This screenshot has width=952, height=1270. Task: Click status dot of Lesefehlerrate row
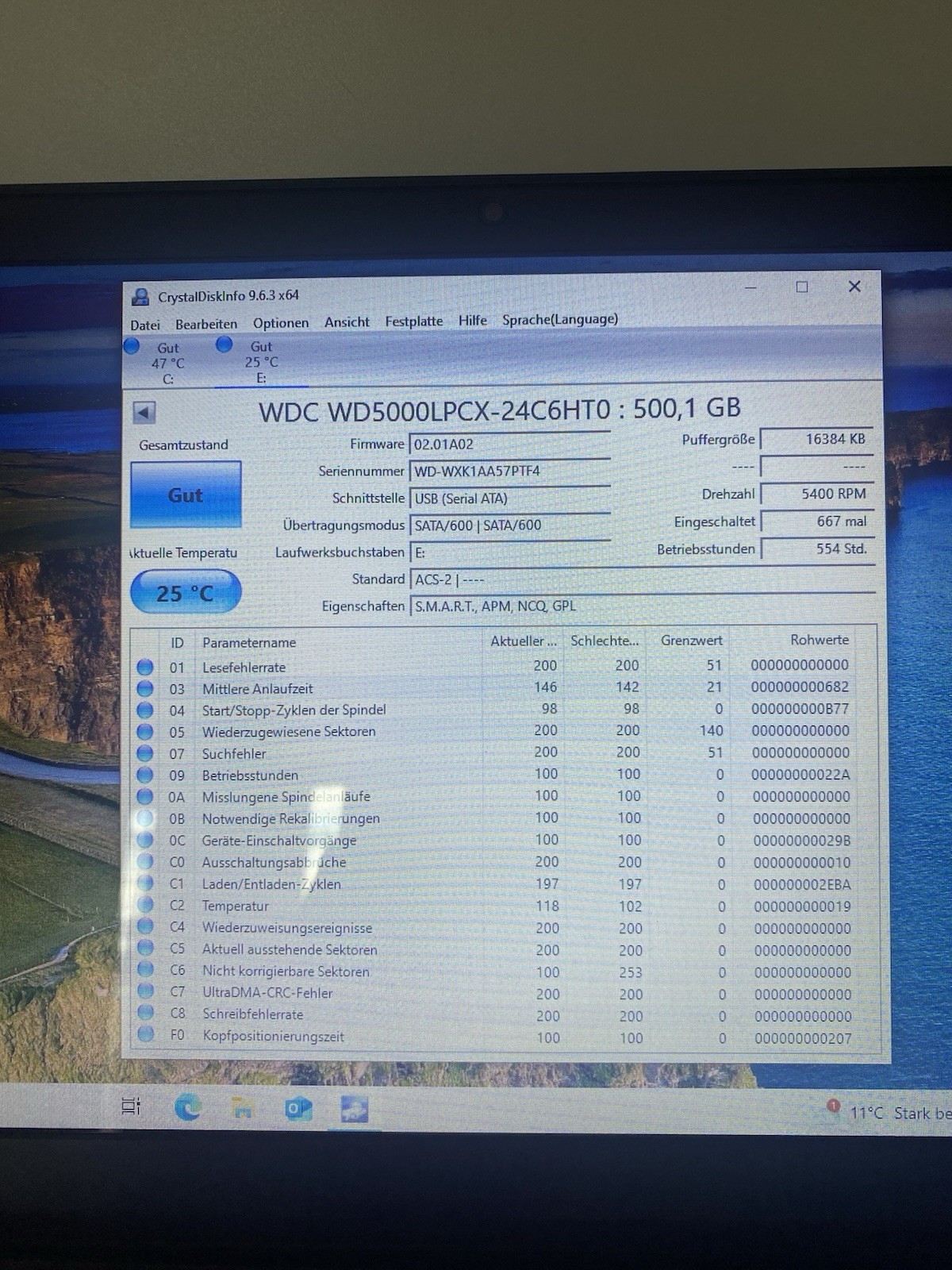click(x=145, y=667)
